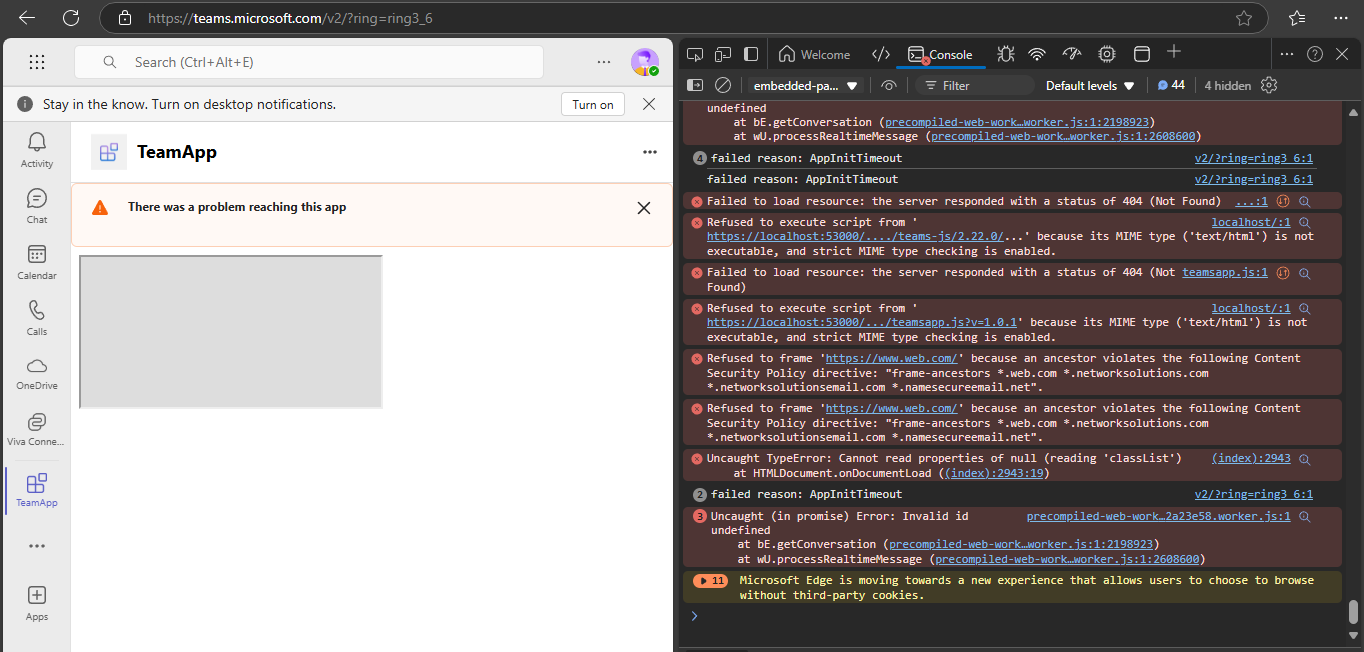Click the gray app placeholder frame
Viewport: 1364px width, 652px height.
[231, 332]
